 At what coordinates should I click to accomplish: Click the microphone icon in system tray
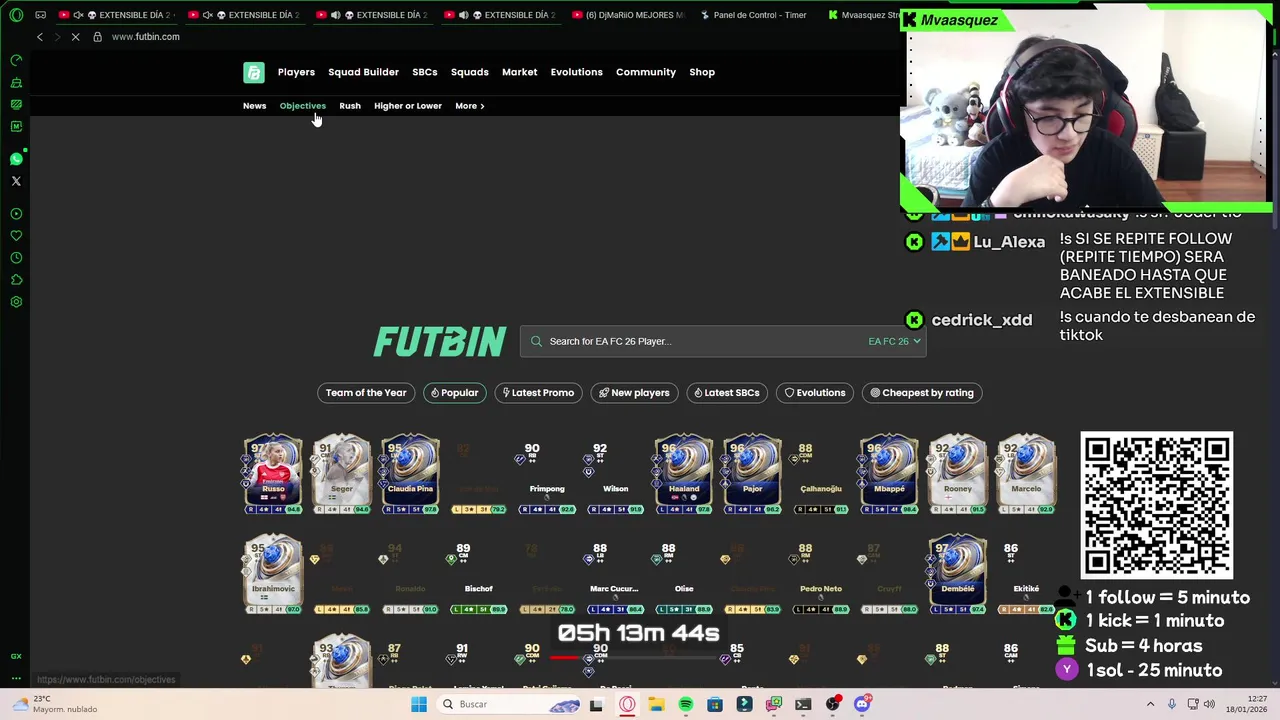click(1172, 704)
